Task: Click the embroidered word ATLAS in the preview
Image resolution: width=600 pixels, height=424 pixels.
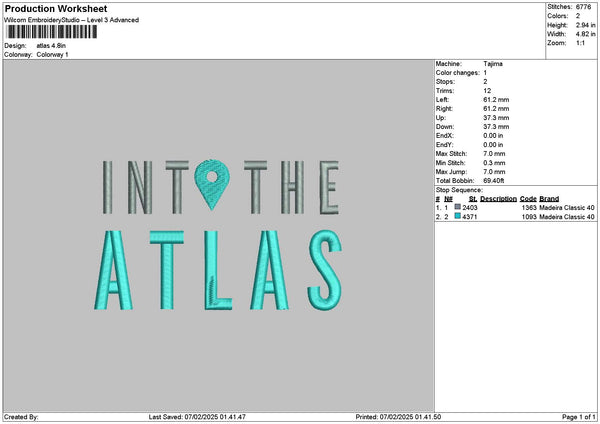Action: click(x=218, y=270)
